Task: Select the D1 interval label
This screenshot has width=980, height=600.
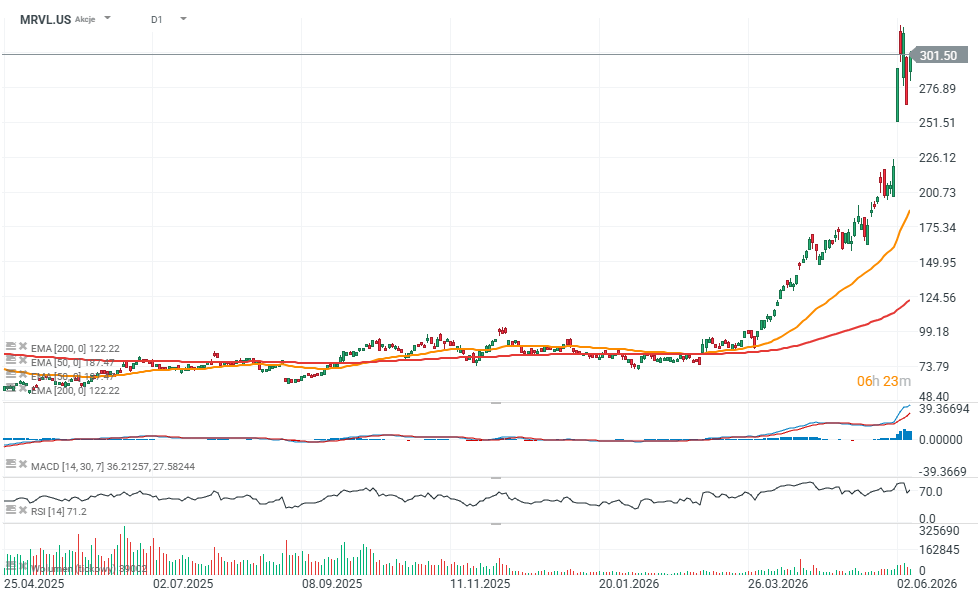Action: tap(156, 19)
